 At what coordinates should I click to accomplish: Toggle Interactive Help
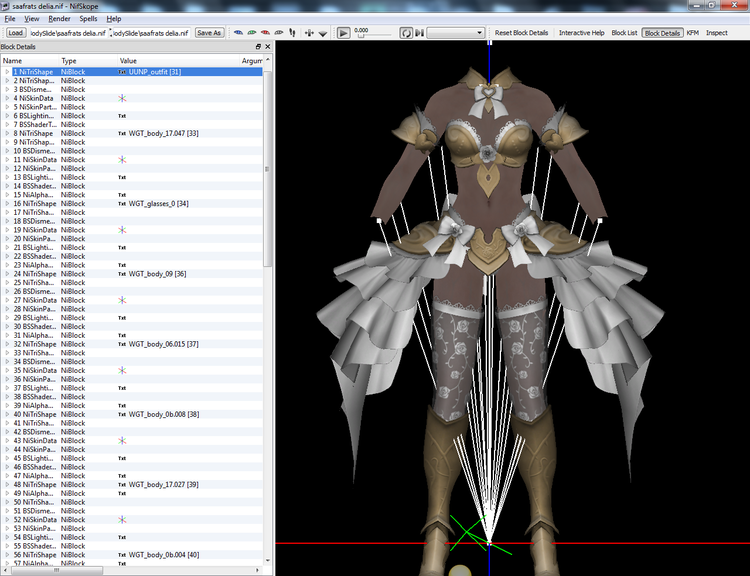(x=582, y=33)
